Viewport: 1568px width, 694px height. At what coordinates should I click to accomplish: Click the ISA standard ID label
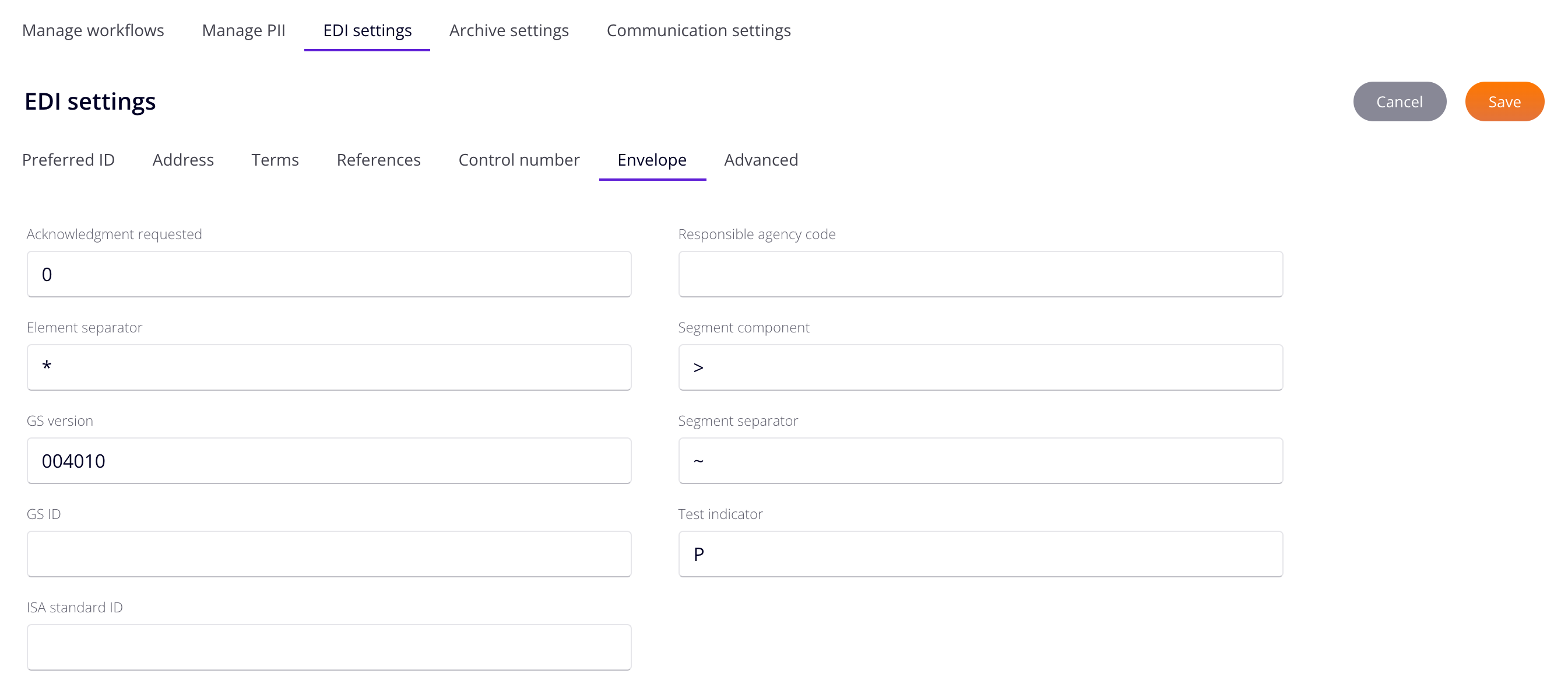point(75,607)
